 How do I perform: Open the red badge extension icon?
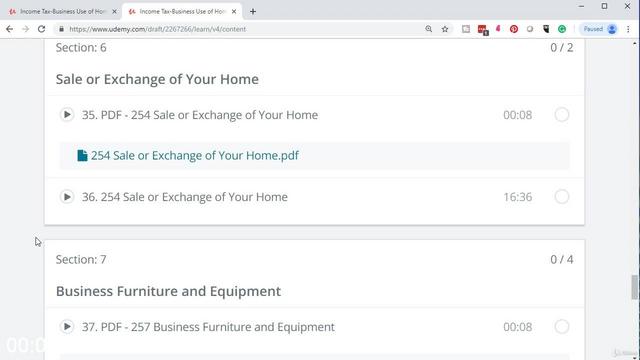click(x=482, y=29)
